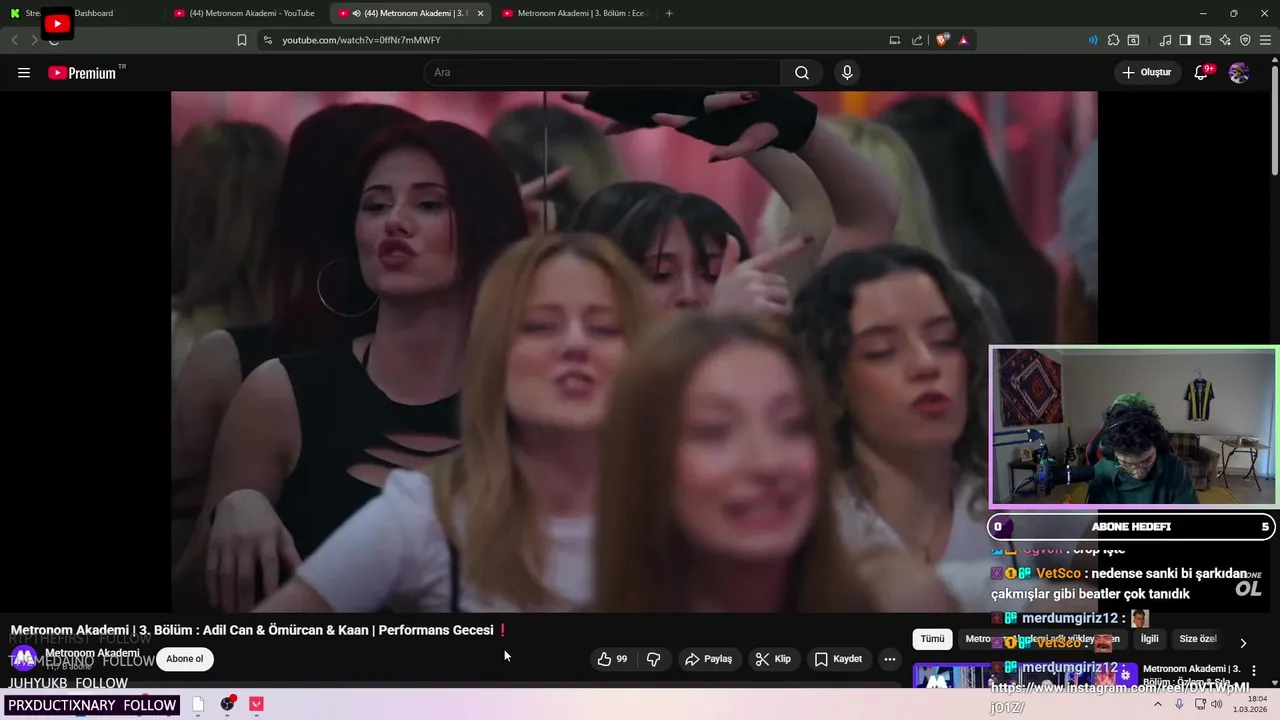
Task: Open the Brave Wallet icon
Action: point(1205,40)
